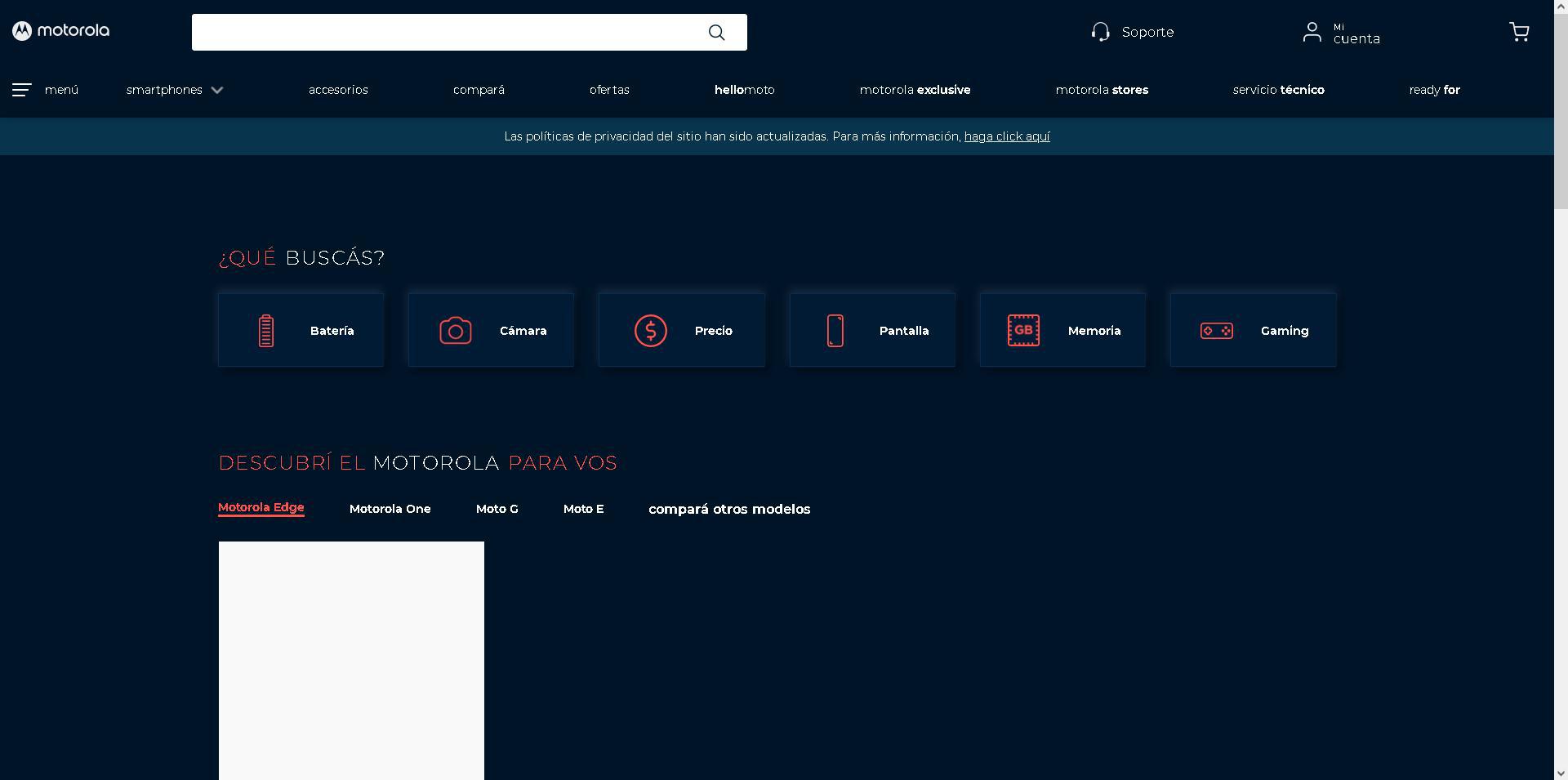
Task: Open the hellomoto menu item
Action: [743, 90]
